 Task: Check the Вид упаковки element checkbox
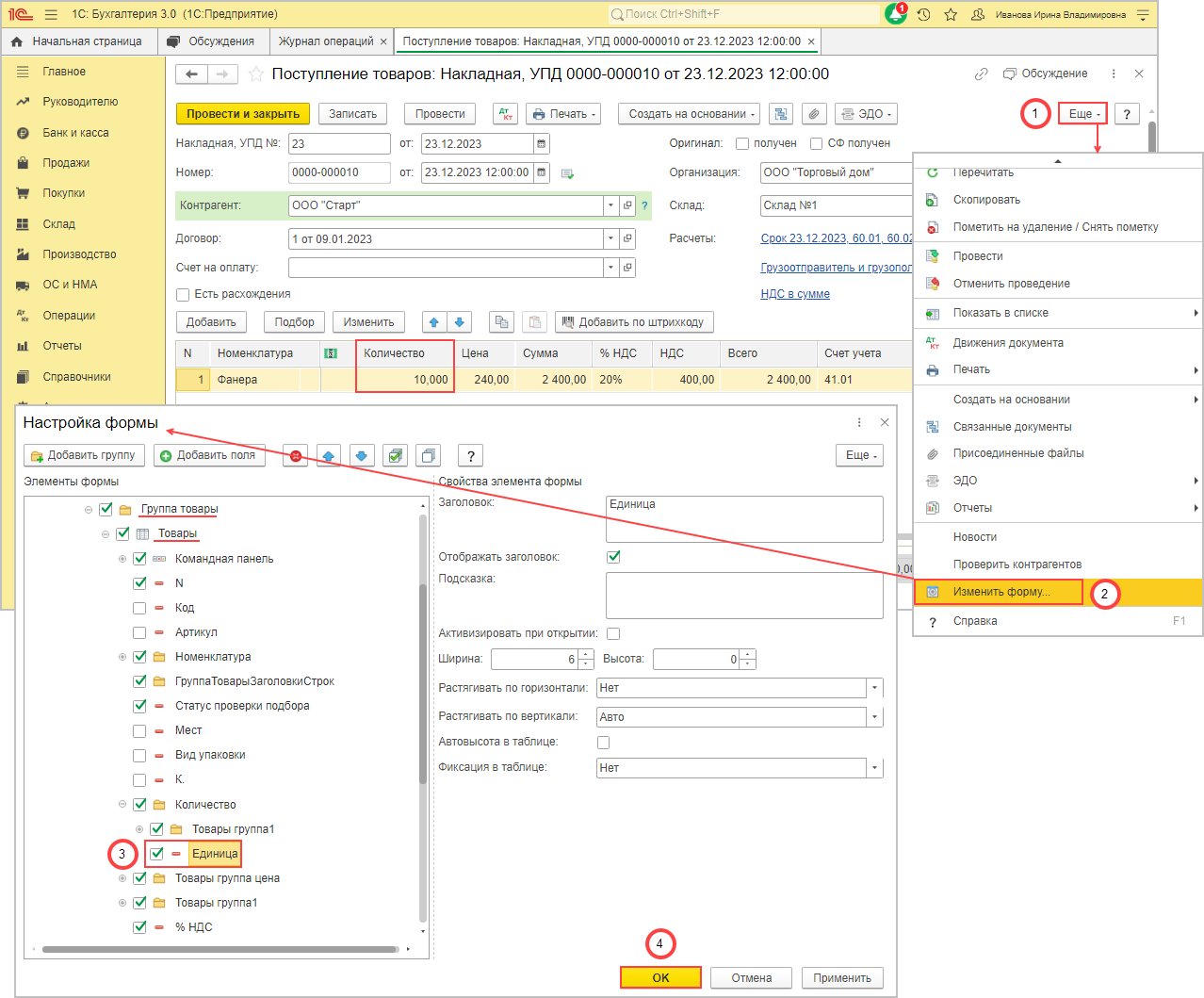[x=139, y=755]
